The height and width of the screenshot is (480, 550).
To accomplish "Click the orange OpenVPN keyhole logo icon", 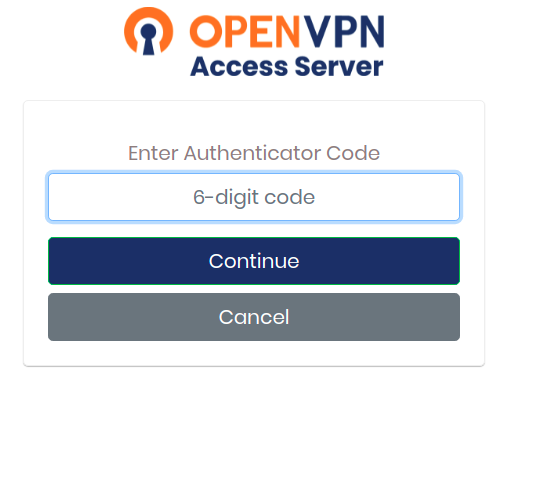I will tap(148, 31).
